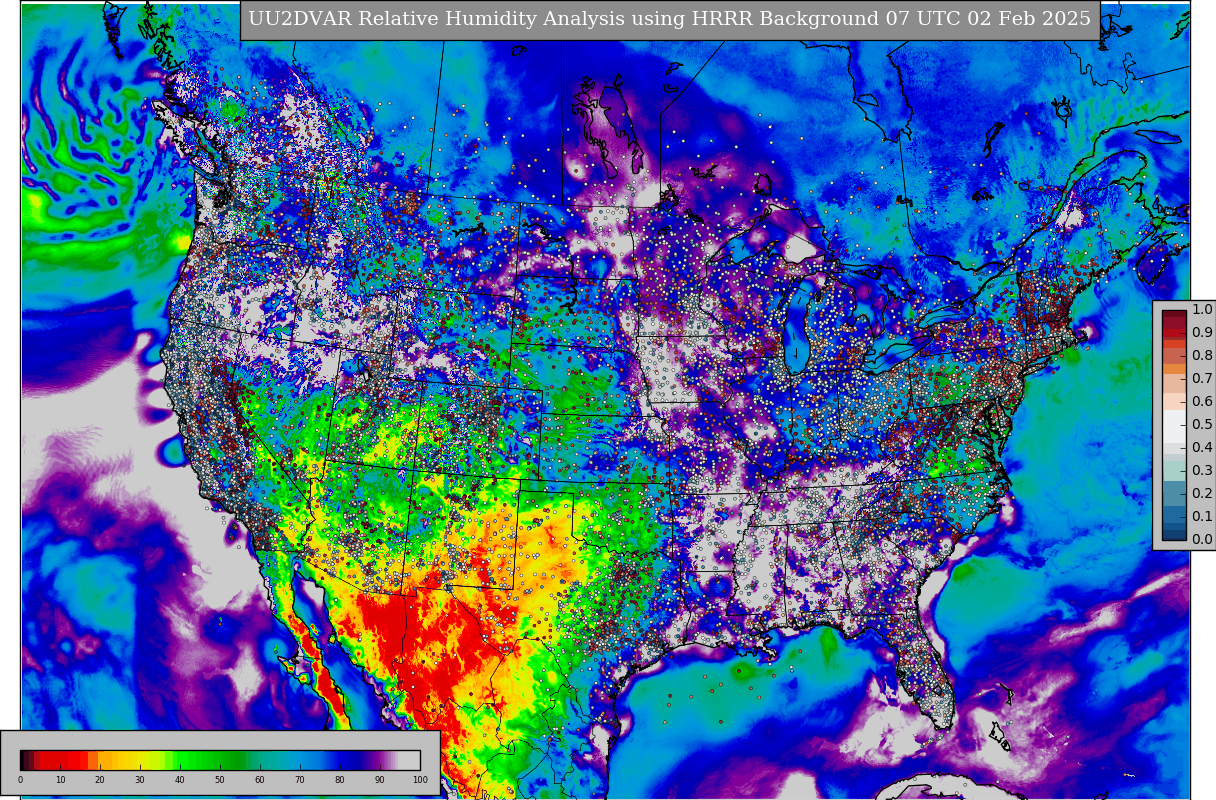Click the 50 tick label on humidity scale
Viewport: 1216px width, 800px height.
pyautogui.click(x=220, y=780)
